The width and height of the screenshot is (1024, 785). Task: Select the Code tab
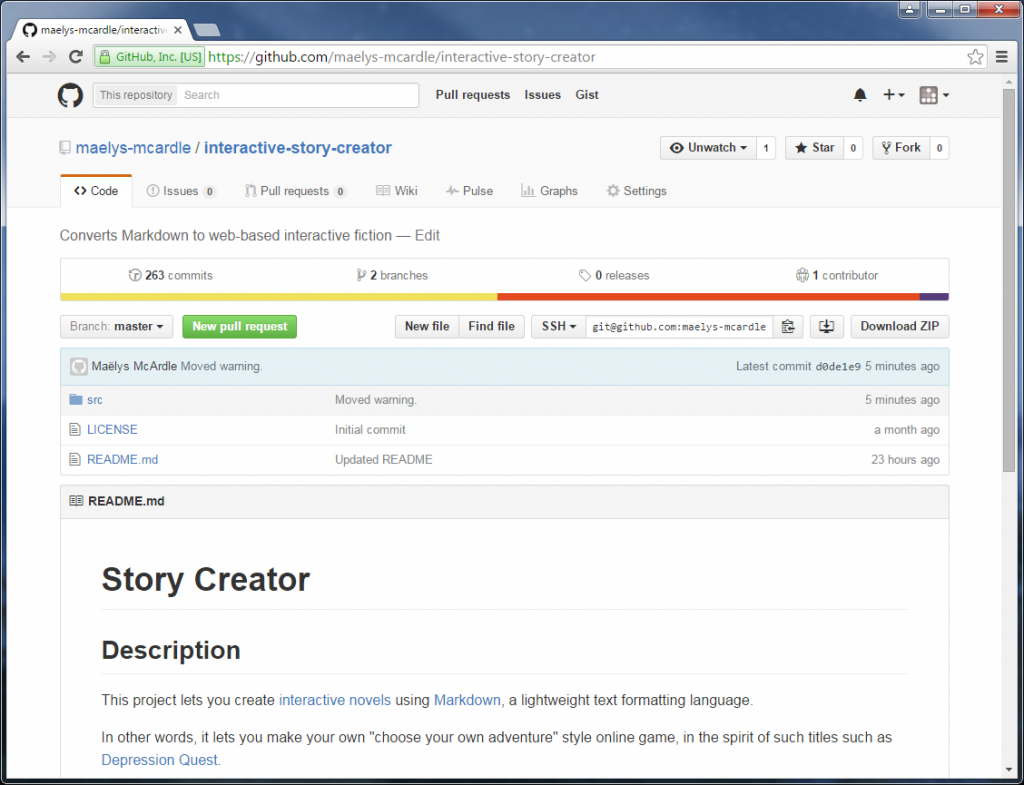tap(96, 191)
